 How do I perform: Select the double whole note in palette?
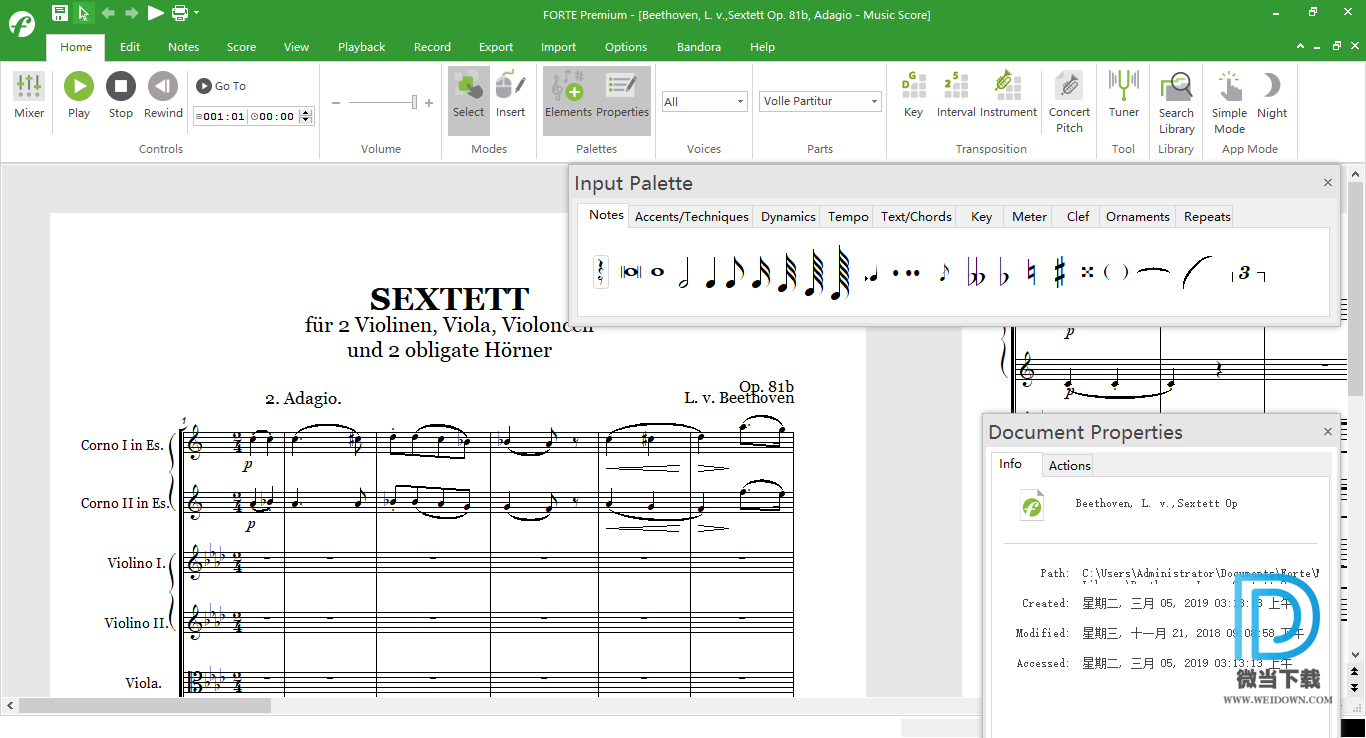[x=631, y=272]
